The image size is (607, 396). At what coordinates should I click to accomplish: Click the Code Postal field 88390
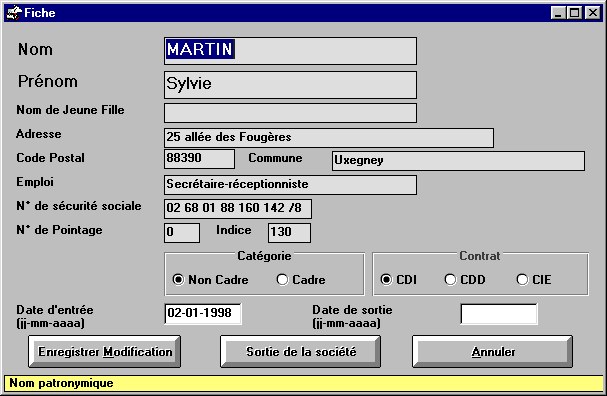pyautogui.click(x=199, y=159)
